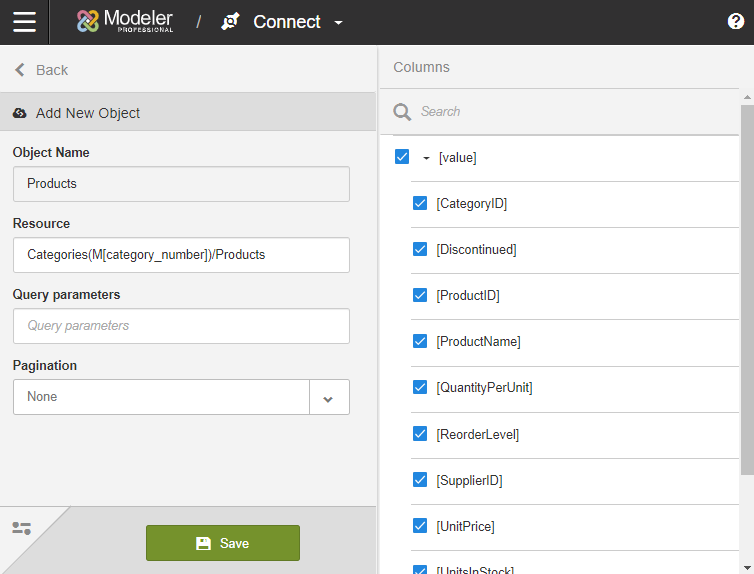Click the Connect module icon
The width and height of the screenshot is (754, 574).
[x=231, y=22]
